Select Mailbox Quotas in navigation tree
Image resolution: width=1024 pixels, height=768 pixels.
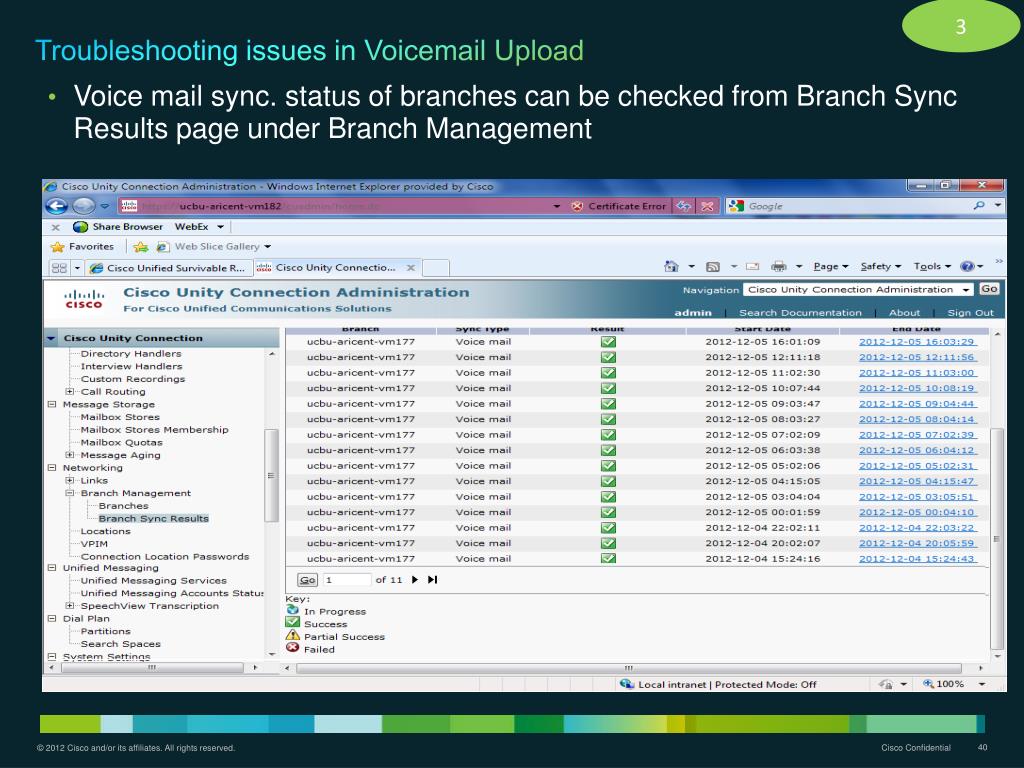(121, 442)
